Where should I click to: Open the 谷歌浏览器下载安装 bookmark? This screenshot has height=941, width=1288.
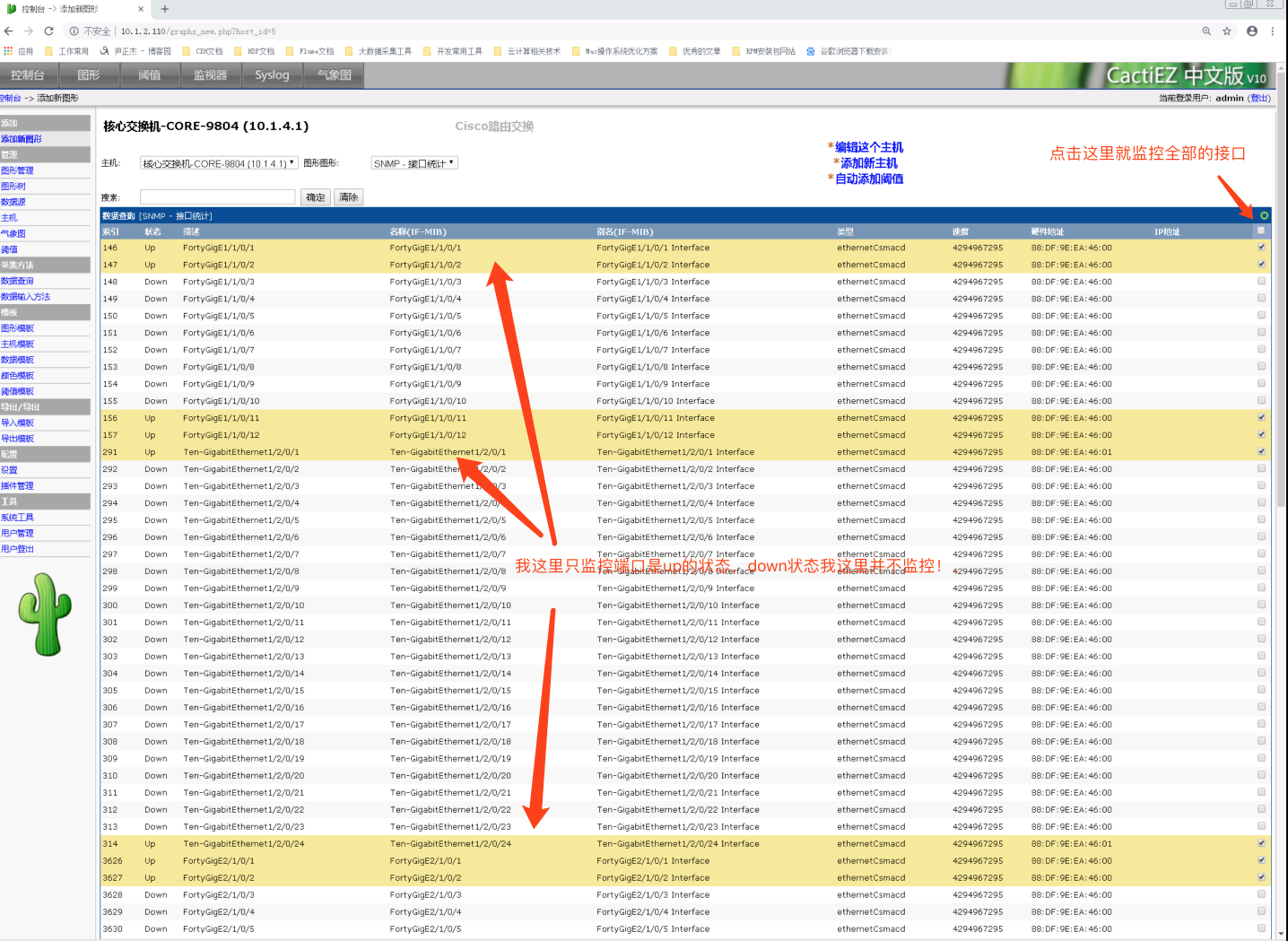click(847, 51)
